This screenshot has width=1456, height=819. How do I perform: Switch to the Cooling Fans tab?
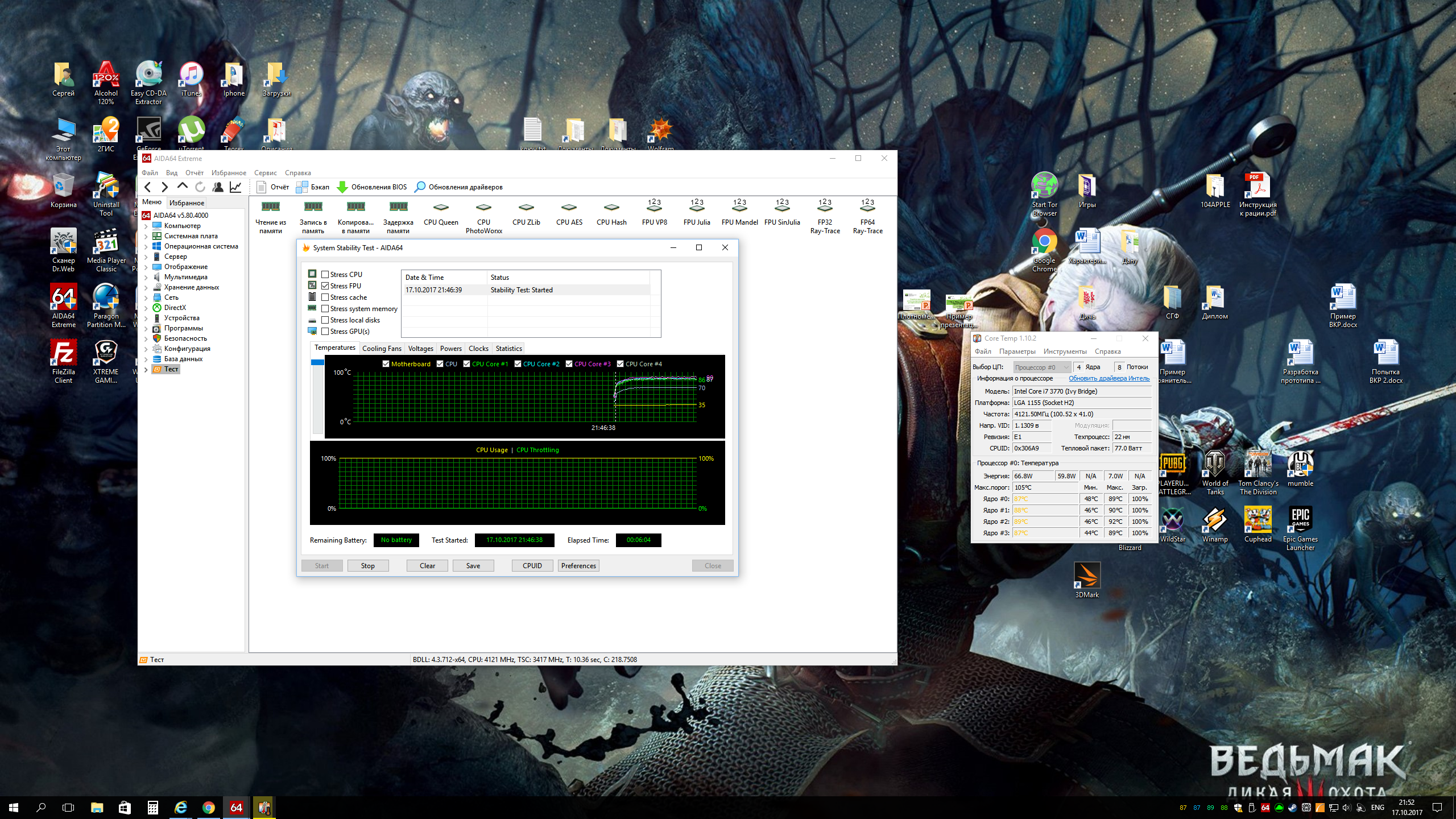tap(382, 349)
